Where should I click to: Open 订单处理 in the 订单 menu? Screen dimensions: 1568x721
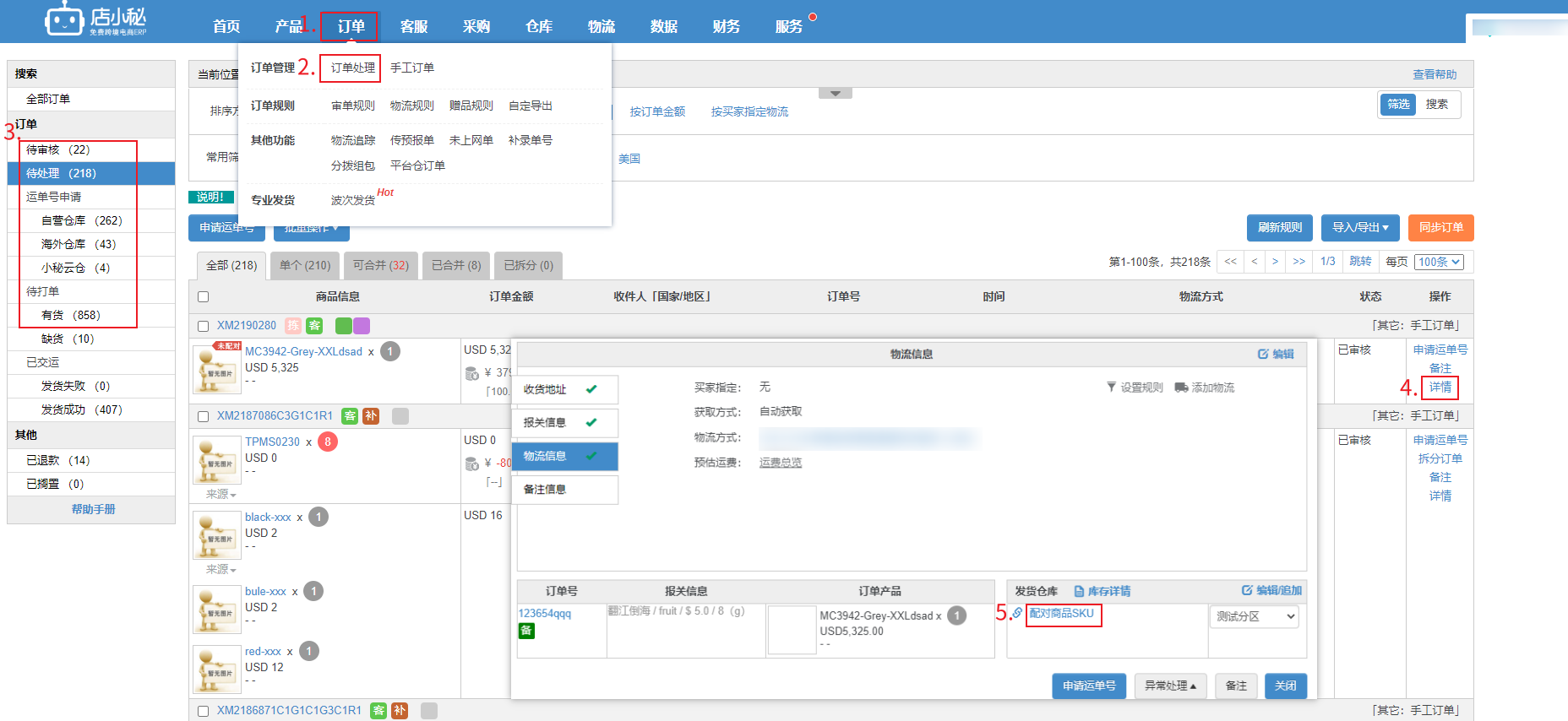coord(352,68)
